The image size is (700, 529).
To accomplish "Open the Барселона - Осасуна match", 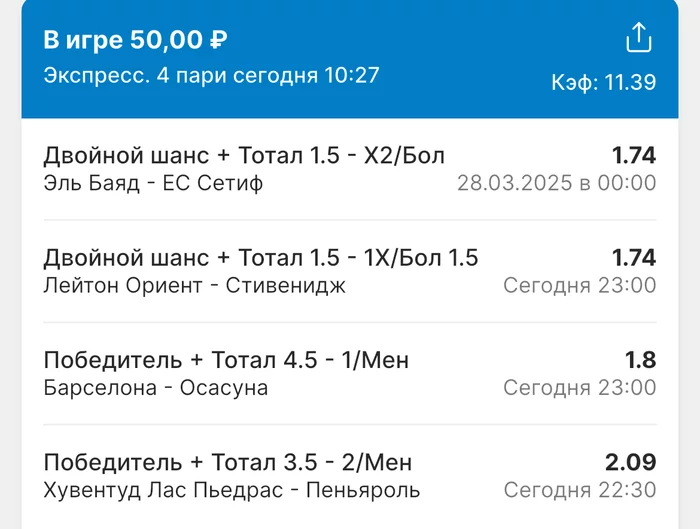I will pyautogui.click(x=156, y=388).
